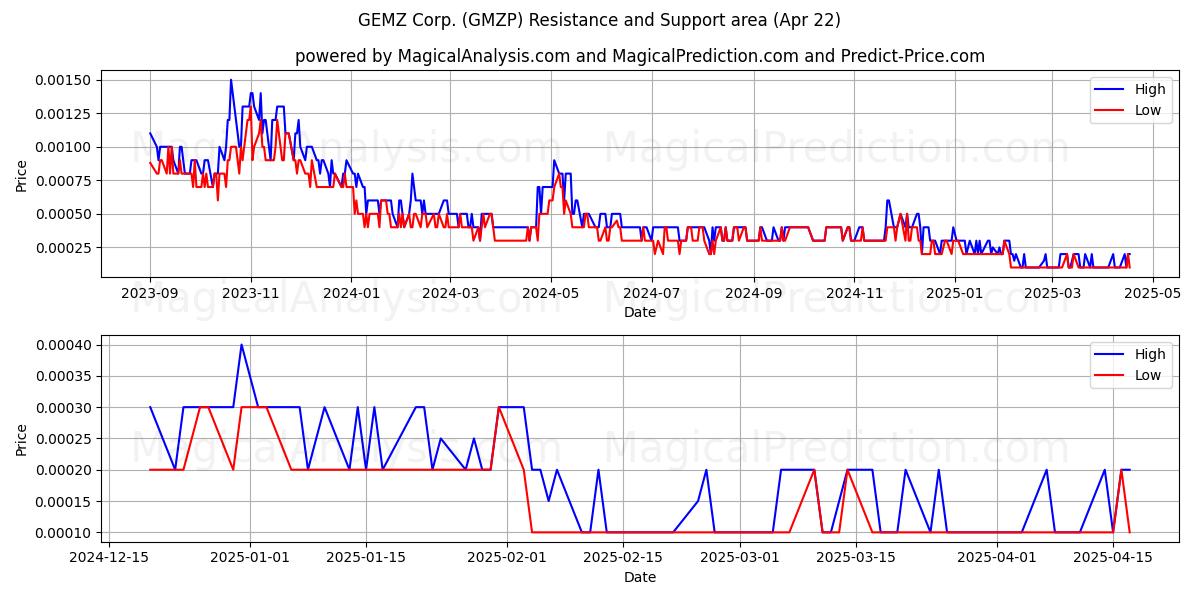The image size is (1200, 600).
Task: Click the '2023-09' date label on the top chart
Action: coord(150,293)
